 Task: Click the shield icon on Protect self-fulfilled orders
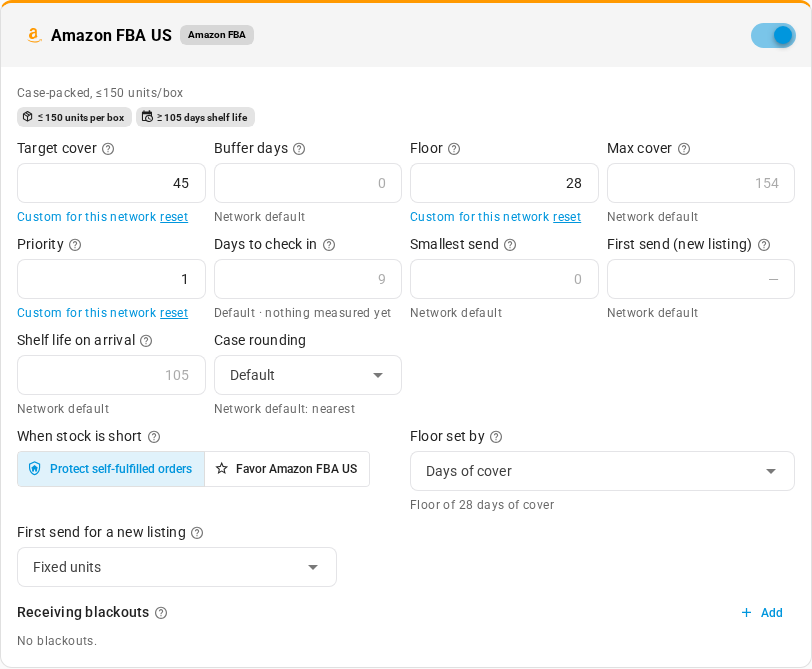pyautogui.click(x=35, y=469)
